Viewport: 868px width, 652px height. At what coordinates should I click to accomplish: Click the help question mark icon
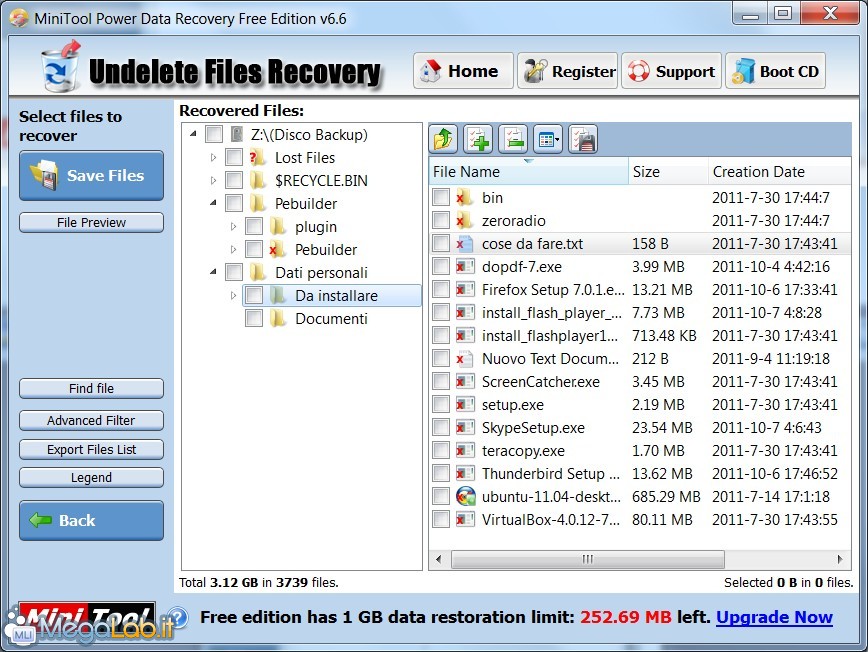(178, 617)
